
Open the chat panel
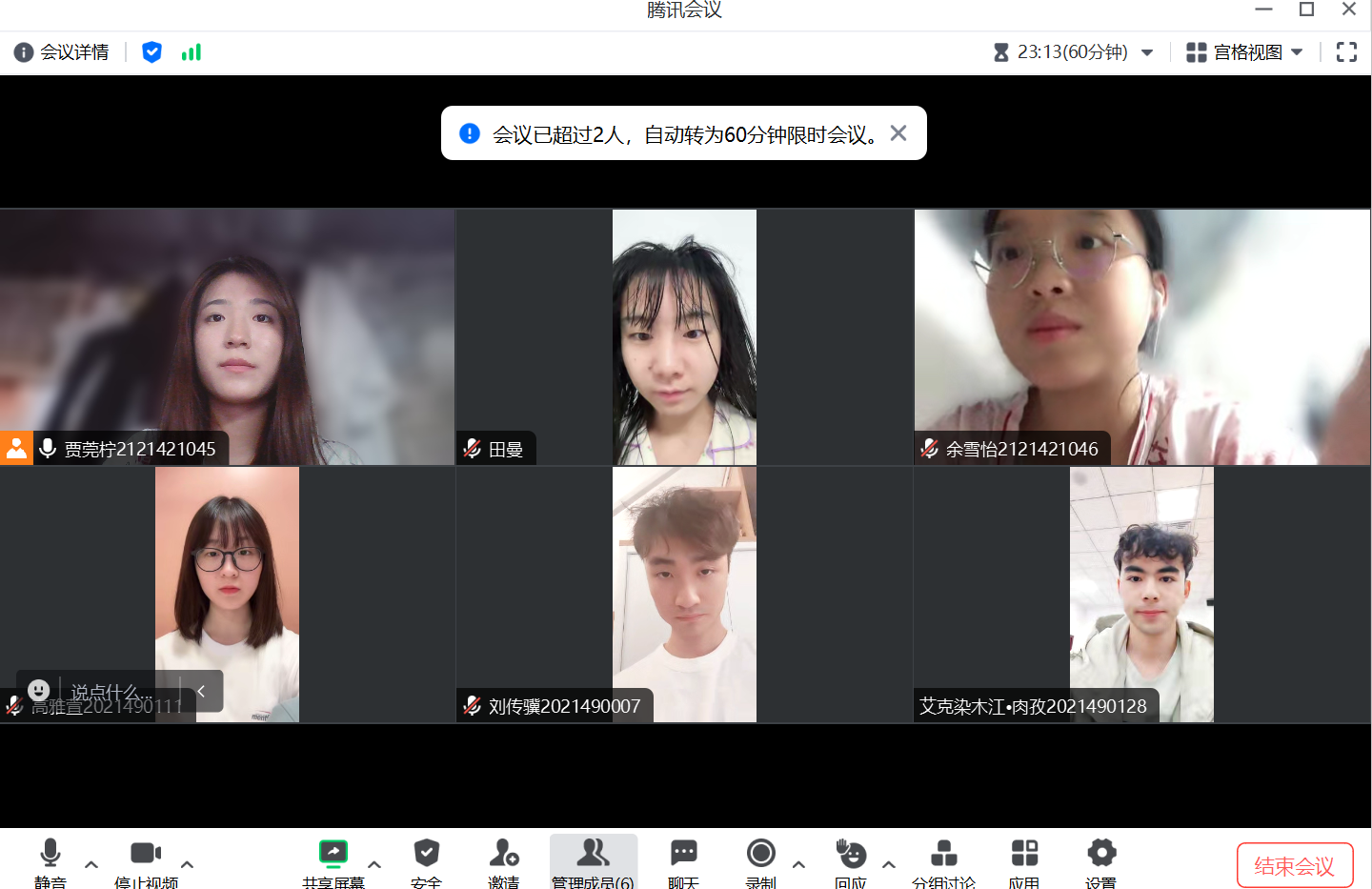tap(683, 854)
